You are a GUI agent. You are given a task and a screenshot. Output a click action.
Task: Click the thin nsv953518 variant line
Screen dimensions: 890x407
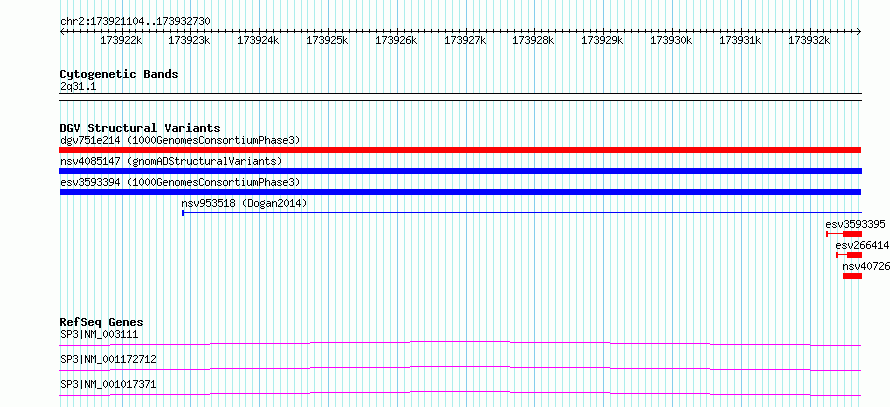[x=522, y=213]
